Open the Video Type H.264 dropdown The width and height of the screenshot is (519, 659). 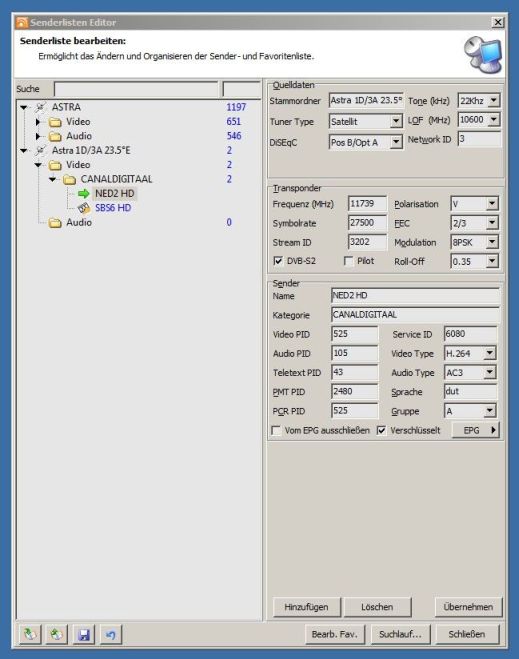[490, 353]
